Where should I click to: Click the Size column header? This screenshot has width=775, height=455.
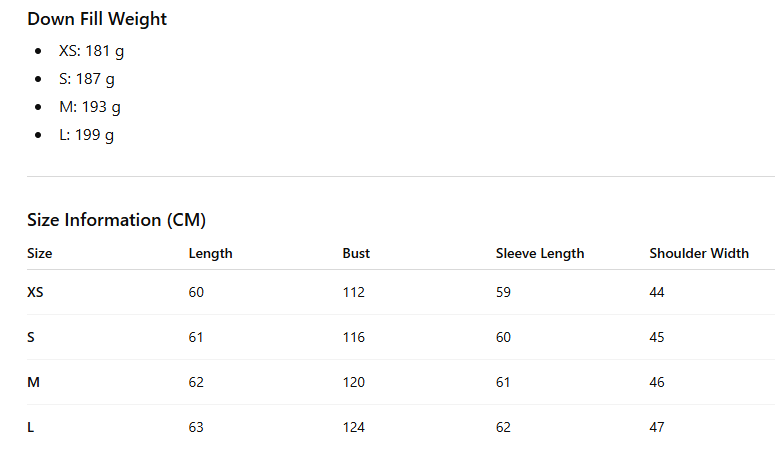coord(40,253)
